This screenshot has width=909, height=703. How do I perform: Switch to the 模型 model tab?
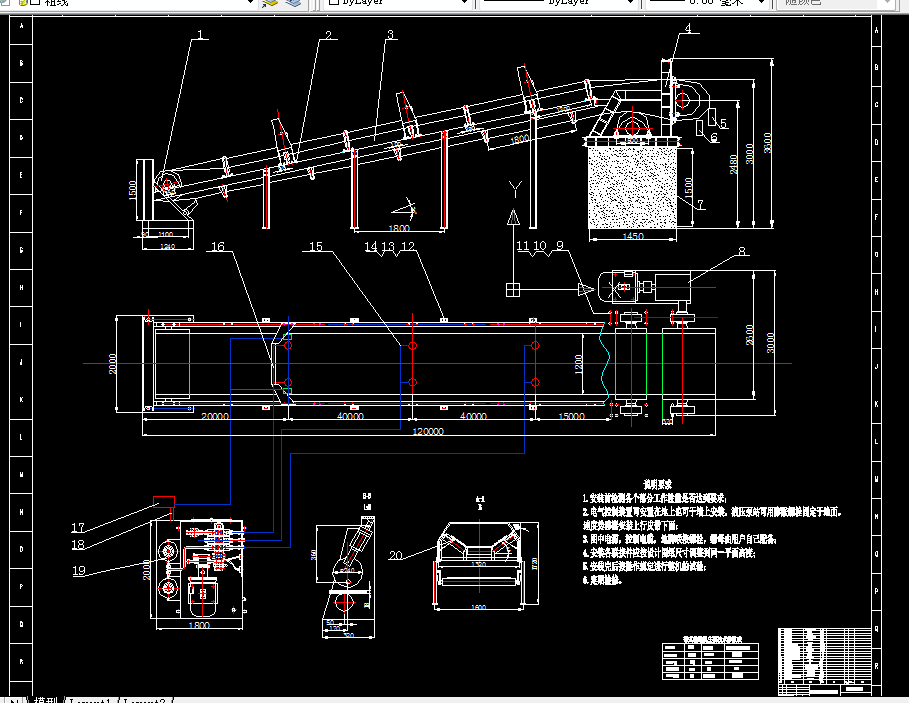(x=46, y=700)
